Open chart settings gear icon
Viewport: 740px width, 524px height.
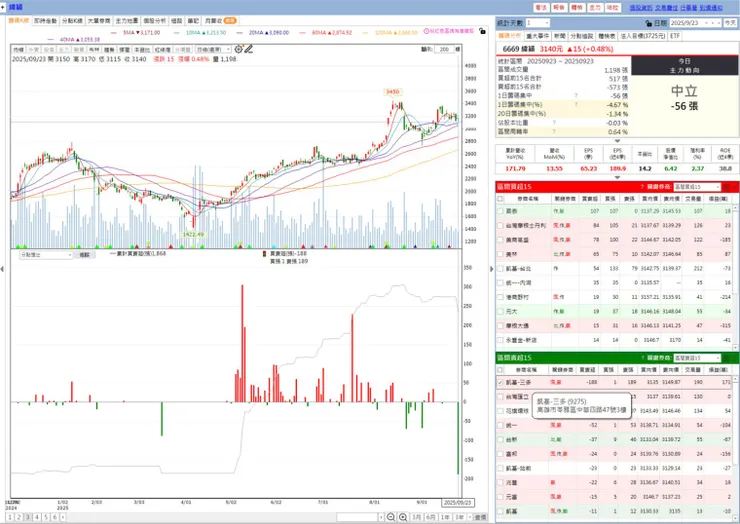pyautogui.click(x=238, y=49)
